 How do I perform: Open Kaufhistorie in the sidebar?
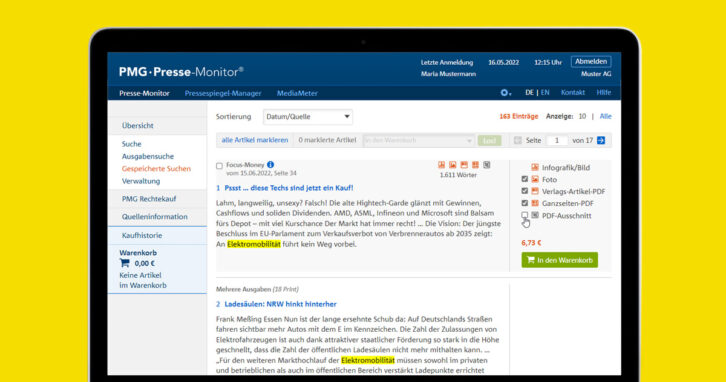(x=142, y=235)
